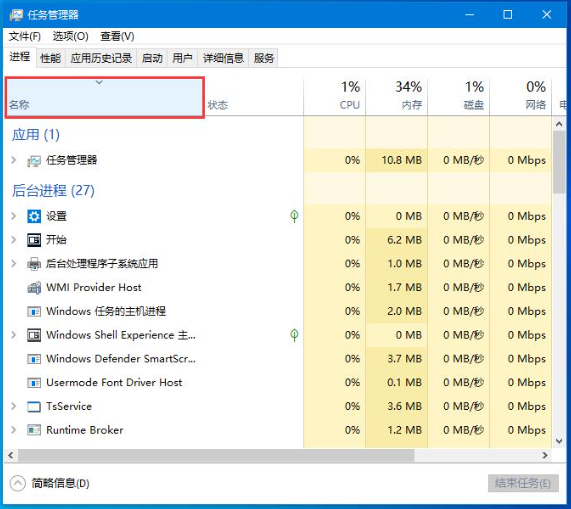571x509 pixels.
Task: Open the 文件(F) menu
Action: pos(25,36)
